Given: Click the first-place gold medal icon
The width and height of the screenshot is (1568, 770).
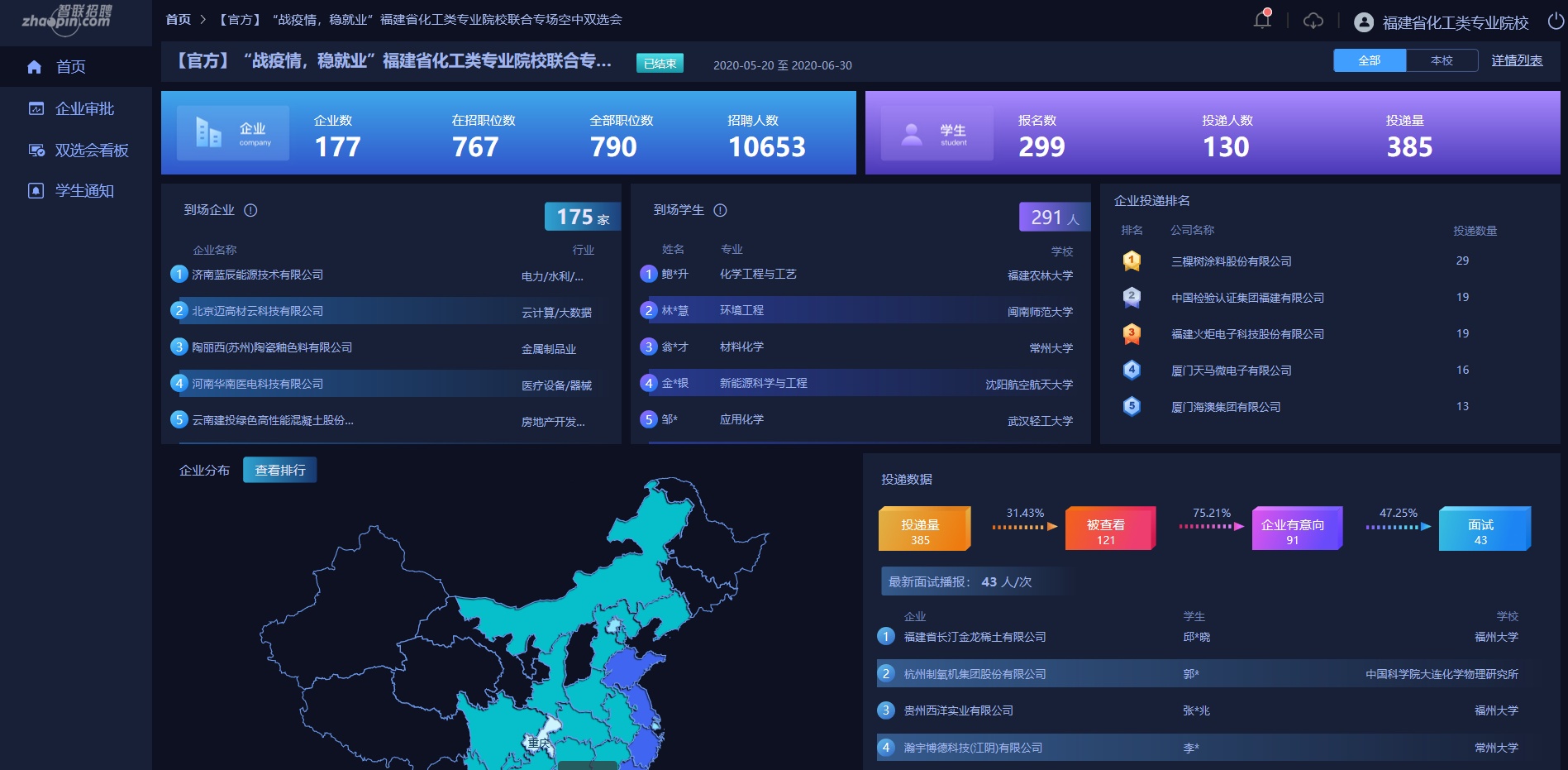Looking at the screenshot, I should click(x=1132, y=261).
